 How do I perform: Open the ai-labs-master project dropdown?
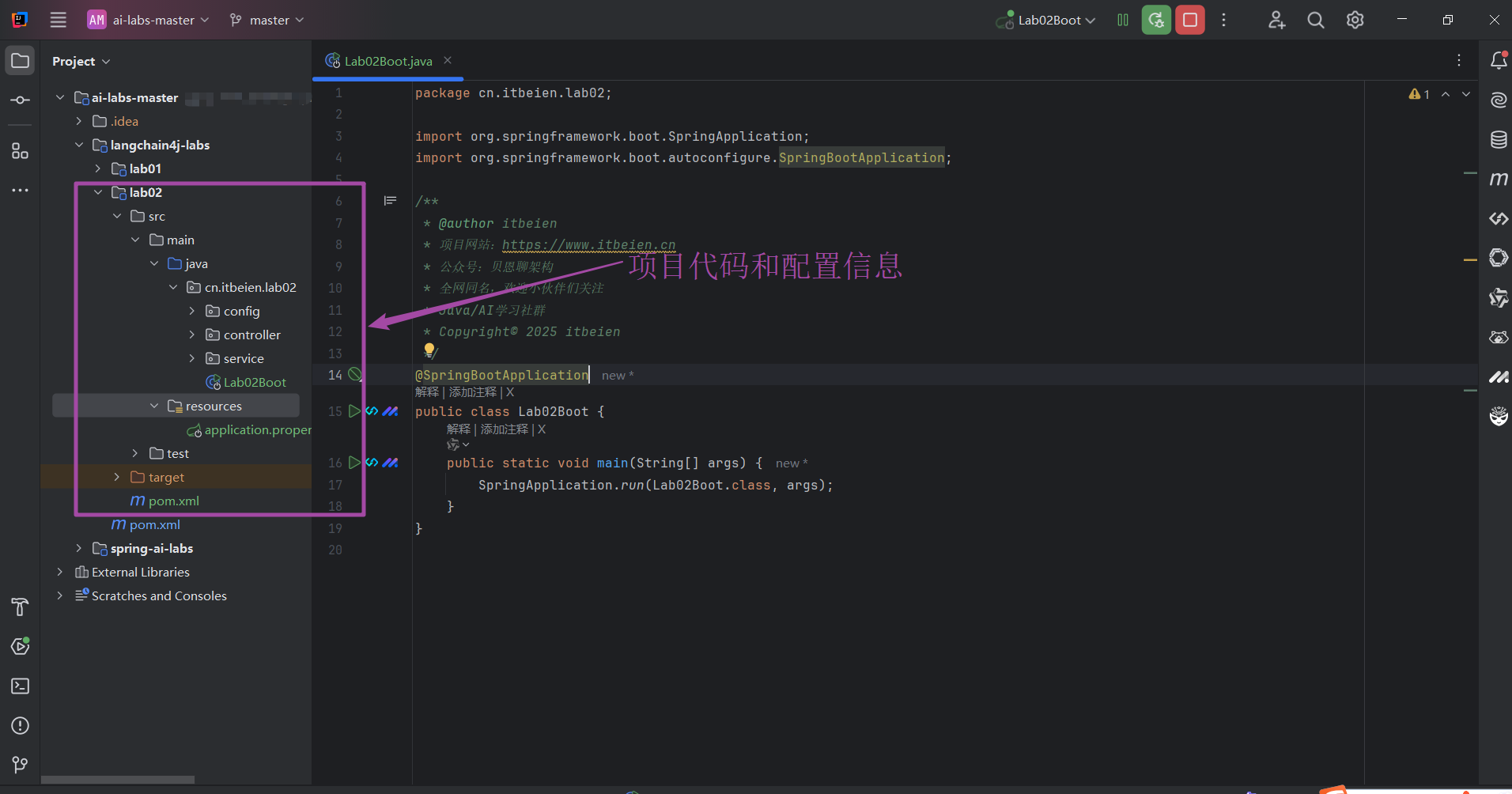click(149, 20)
